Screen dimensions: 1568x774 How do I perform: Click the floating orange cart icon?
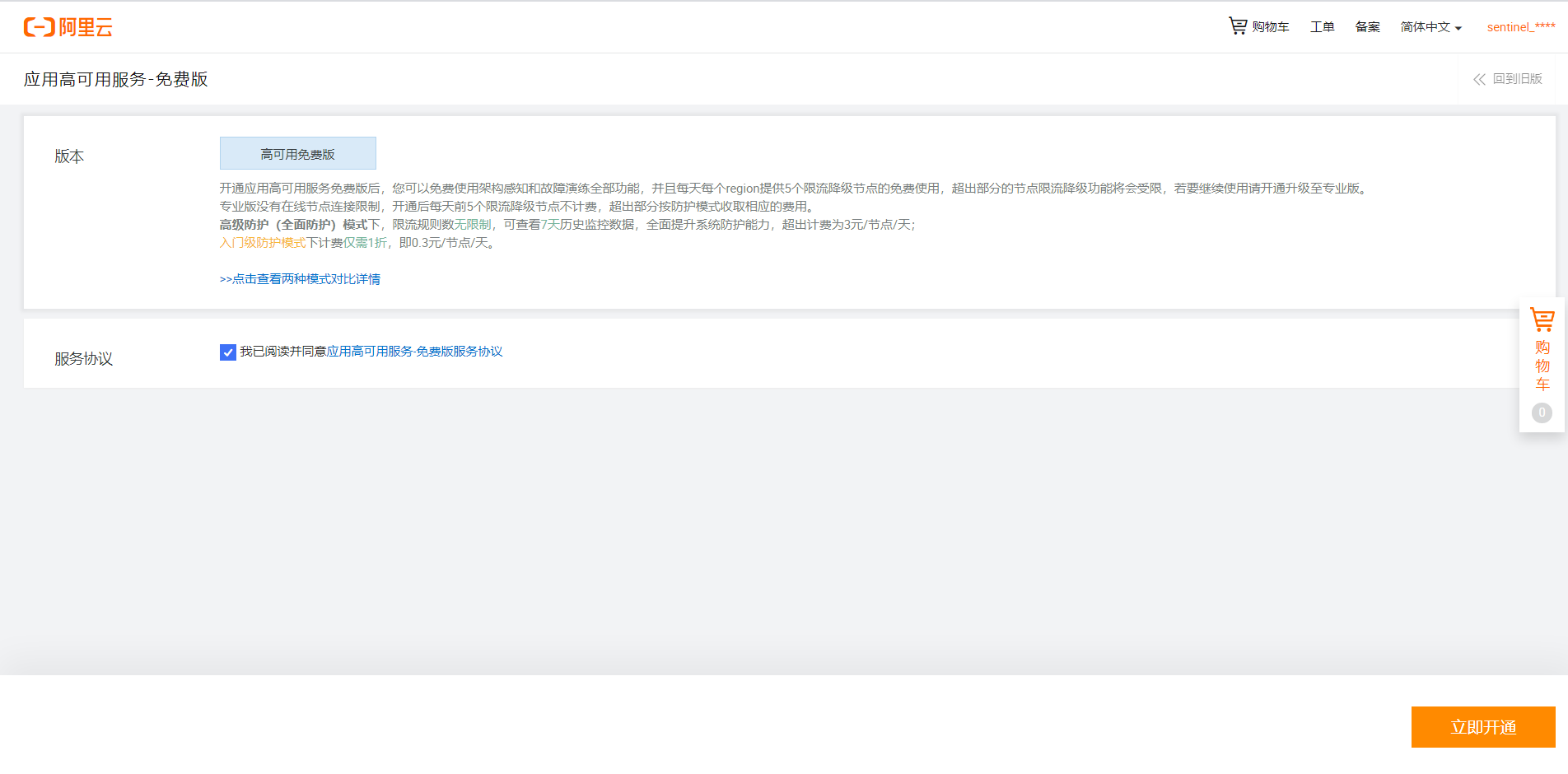(1542, 319)
